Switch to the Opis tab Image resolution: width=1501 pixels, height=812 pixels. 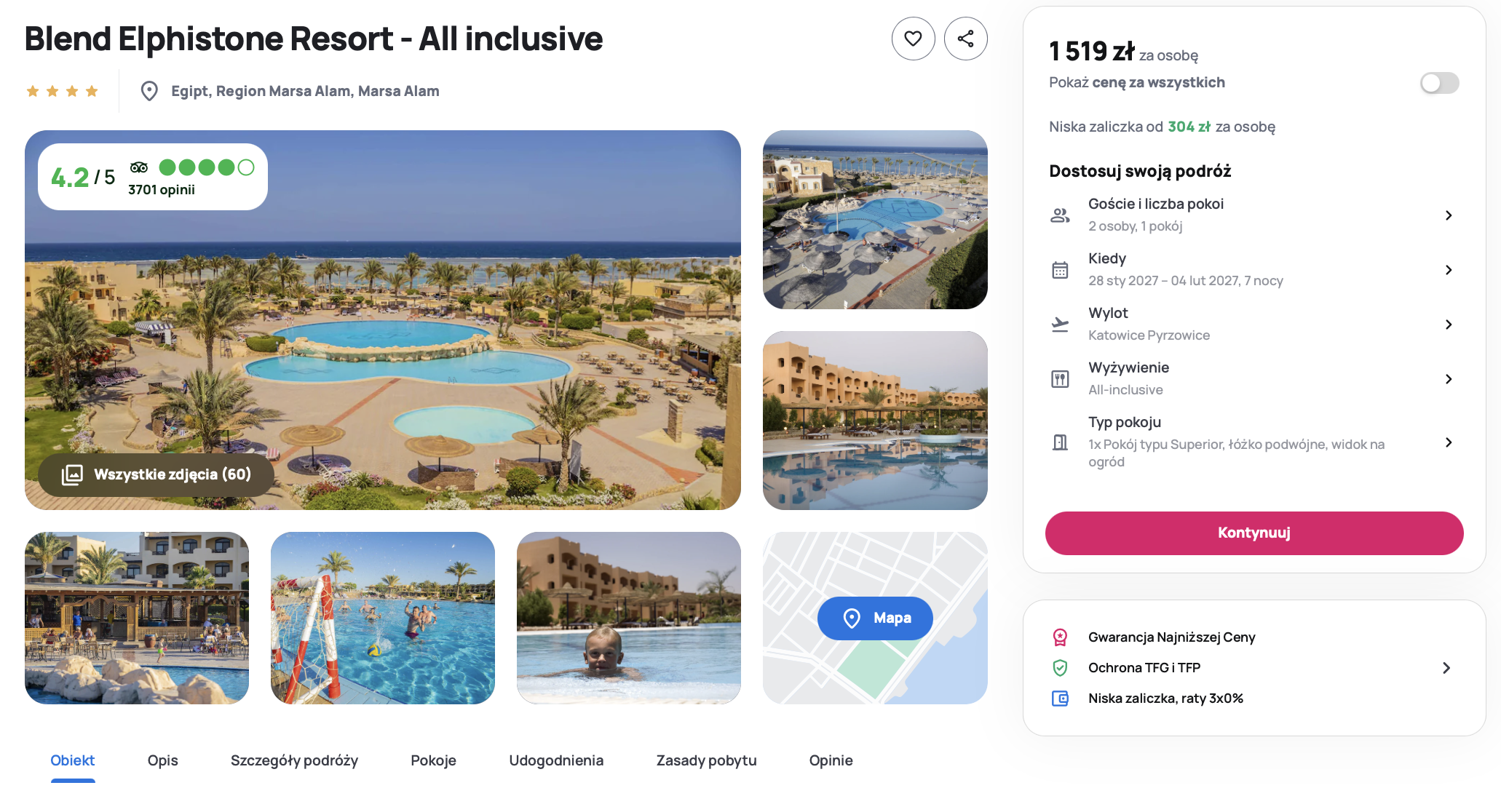[163, 760]
